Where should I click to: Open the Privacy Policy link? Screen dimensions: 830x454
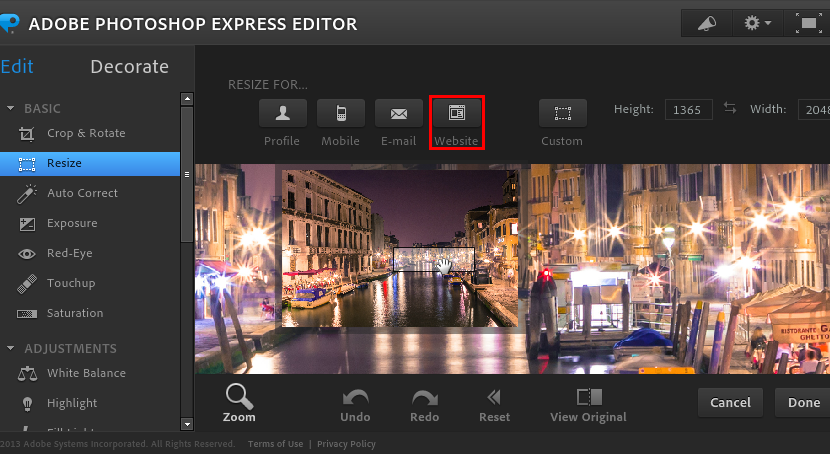pyautogui.click(x=346, y=444)
